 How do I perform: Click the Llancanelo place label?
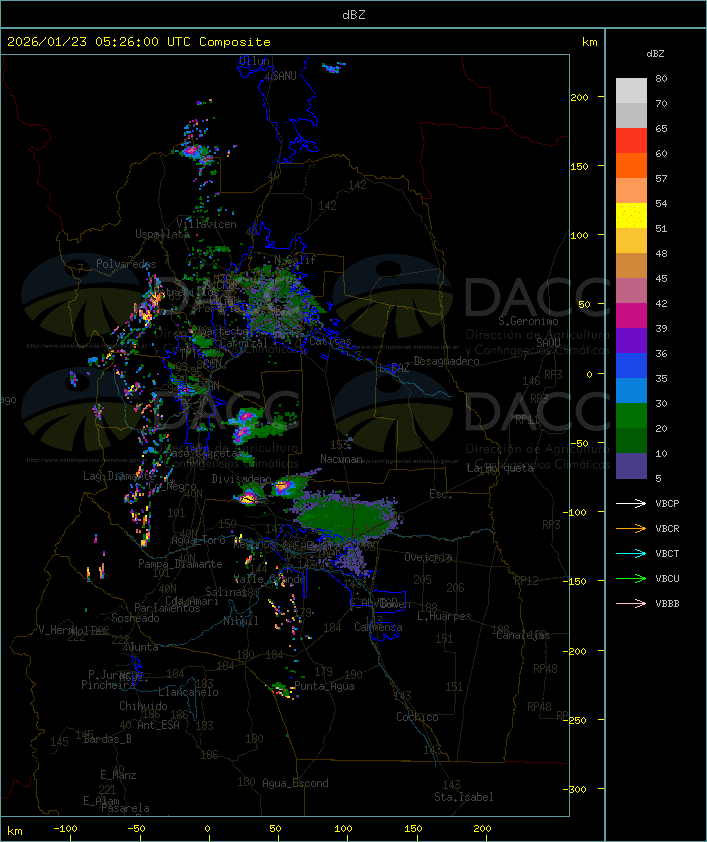[x=188, y=692]
